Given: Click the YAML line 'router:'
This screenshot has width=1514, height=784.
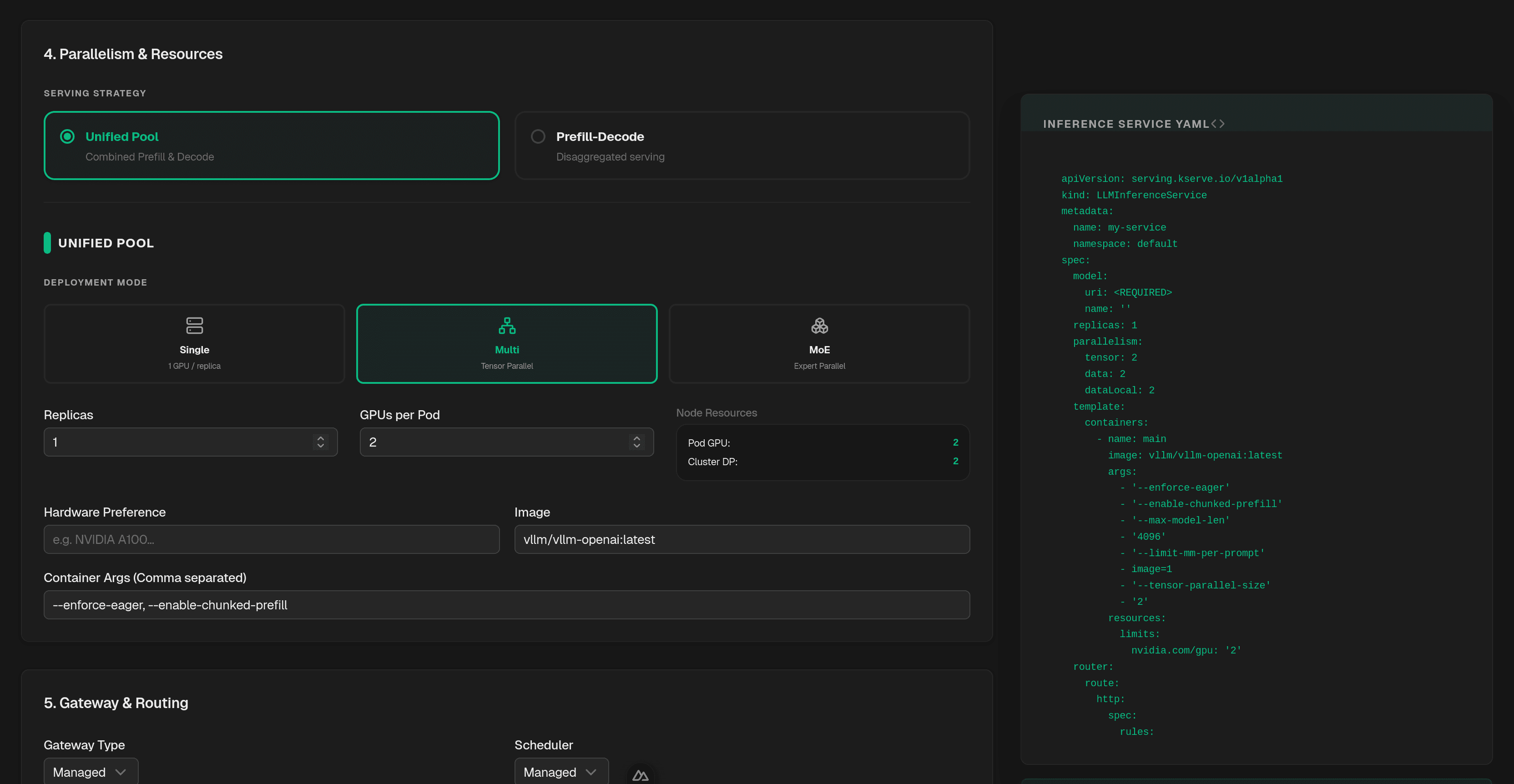Looking at the screenshot, I should (x=1093, y=667).
